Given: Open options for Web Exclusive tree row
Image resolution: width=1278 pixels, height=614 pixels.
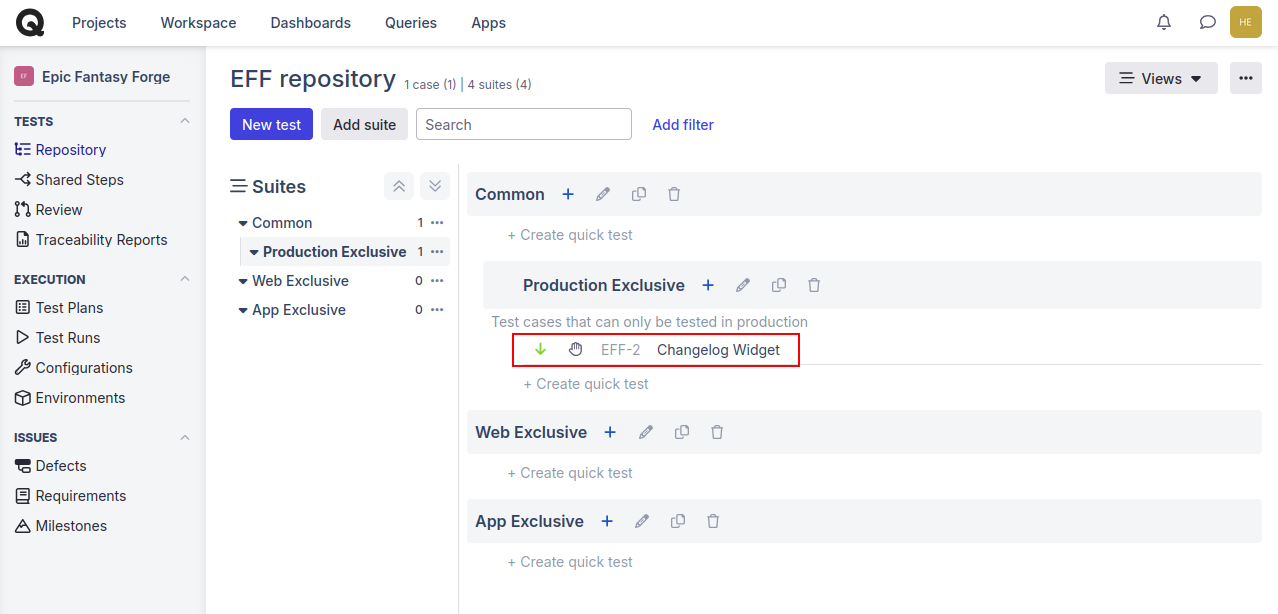Looking at the screenshot, I should coord(437,281).
